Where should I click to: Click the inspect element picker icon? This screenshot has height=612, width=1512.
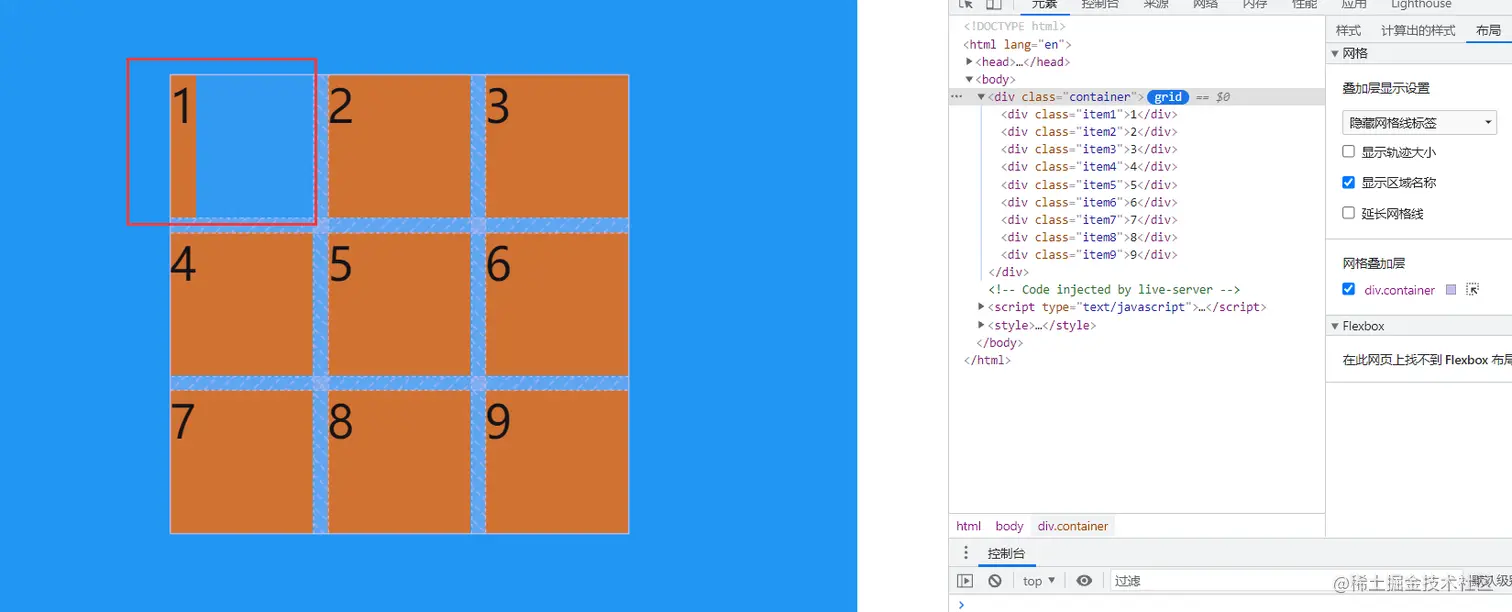(x=965, y=4)
